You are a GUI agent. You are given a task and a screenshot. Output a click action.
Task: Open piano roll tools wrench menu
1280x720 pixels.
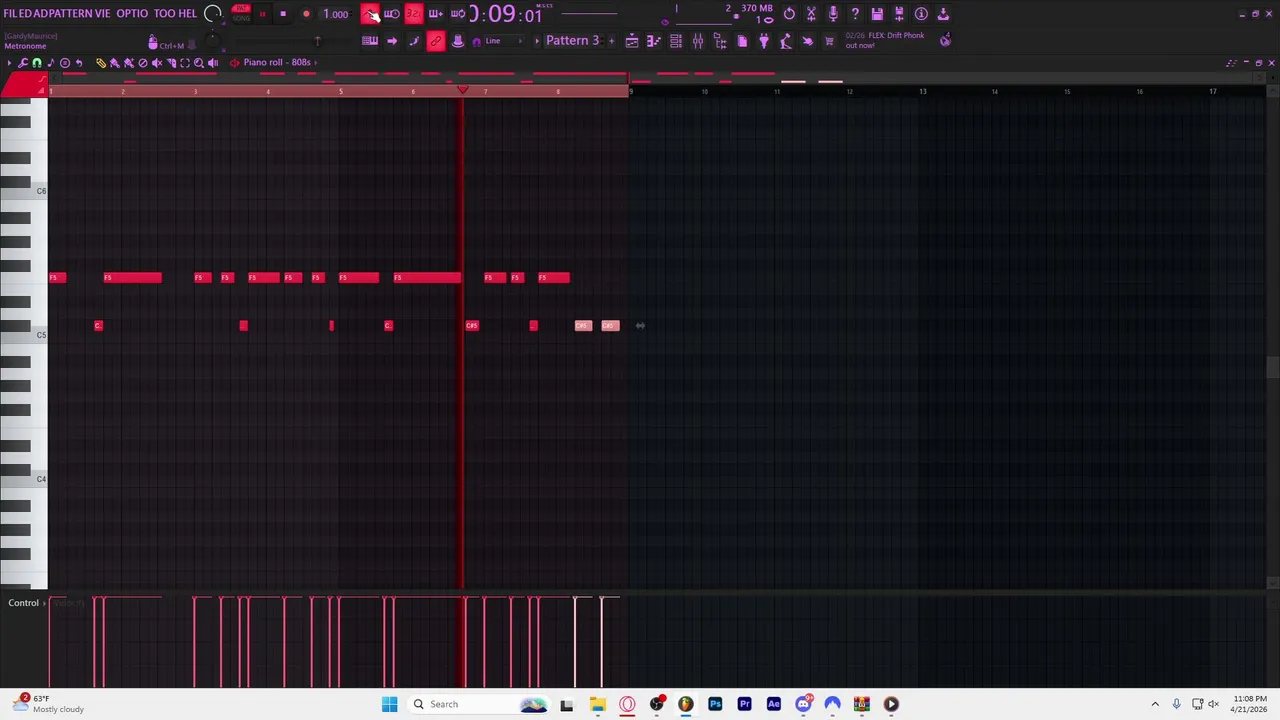tap(22, 62)
